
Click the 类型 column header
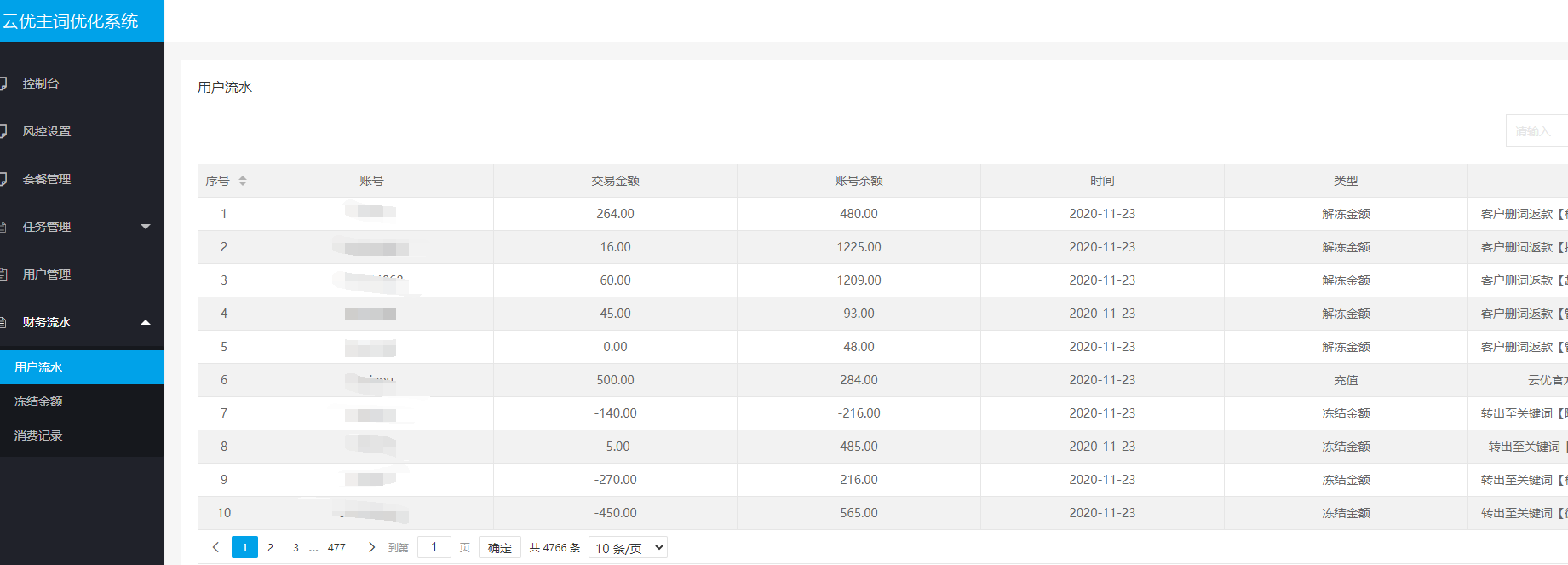tap(1346, 181)
